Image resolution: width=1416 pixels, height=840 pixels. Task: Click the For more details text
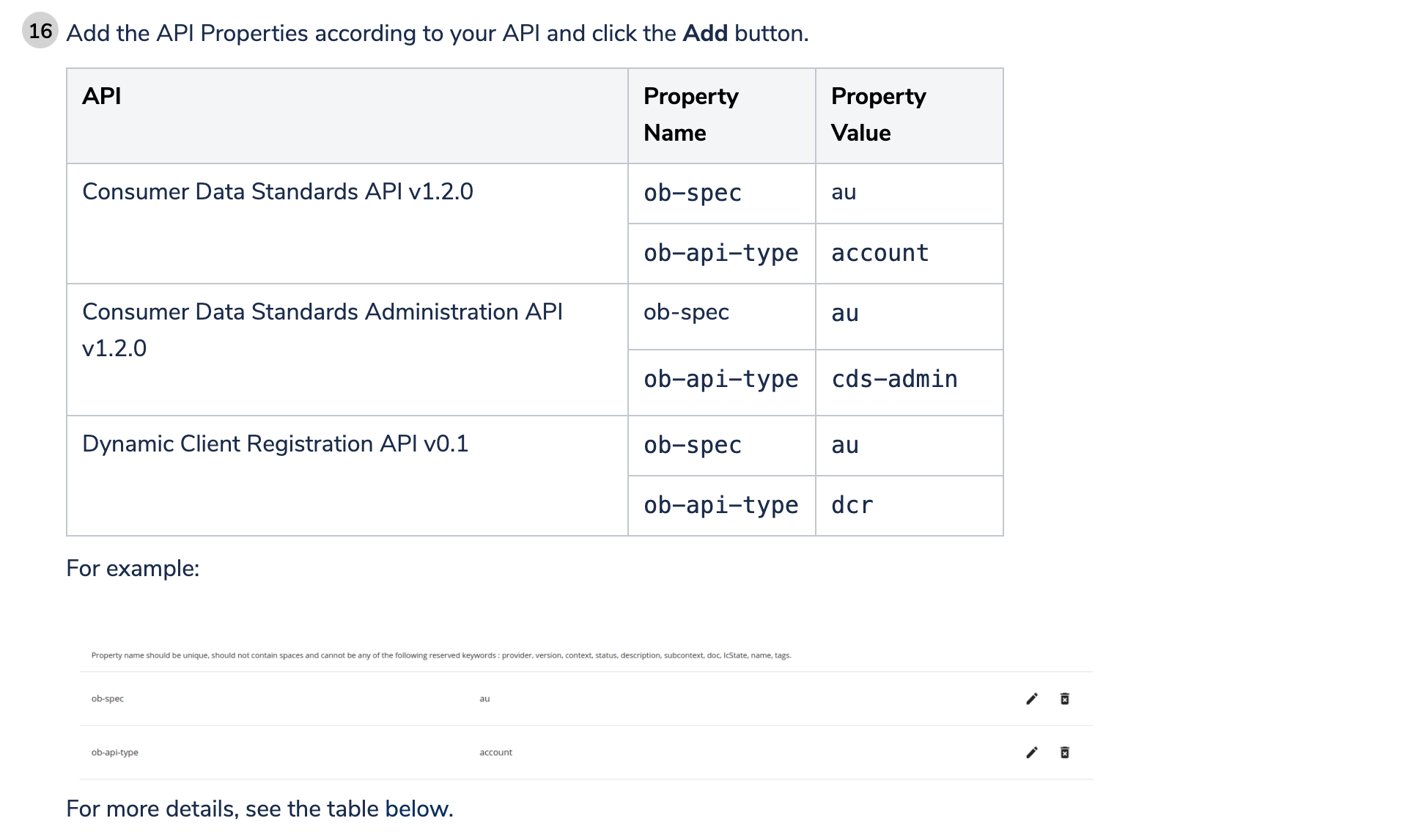260,808
